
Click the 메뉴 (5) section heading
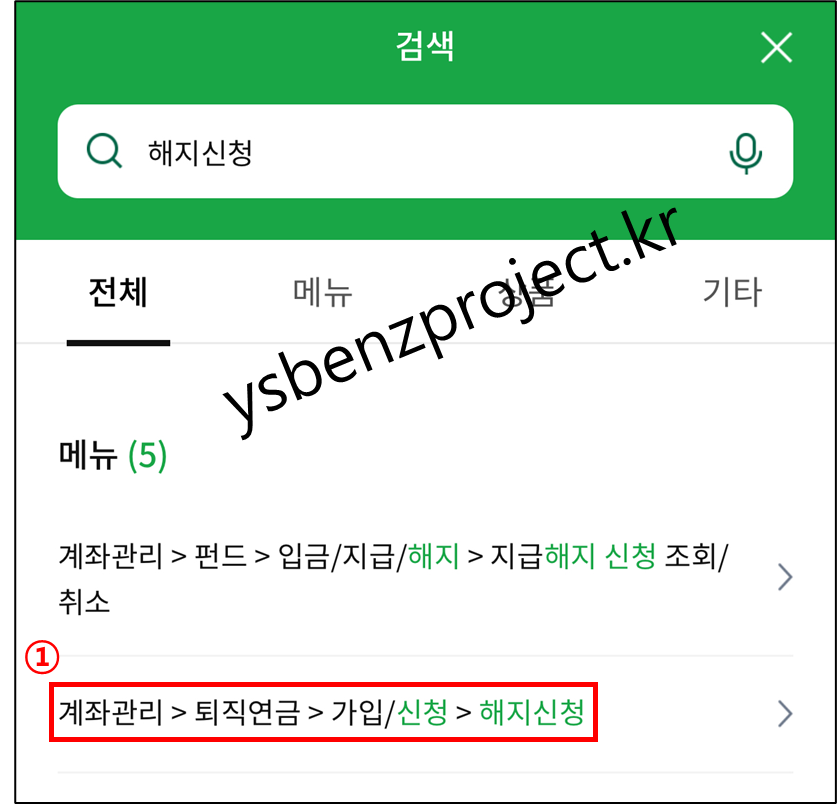pos(113,456)
